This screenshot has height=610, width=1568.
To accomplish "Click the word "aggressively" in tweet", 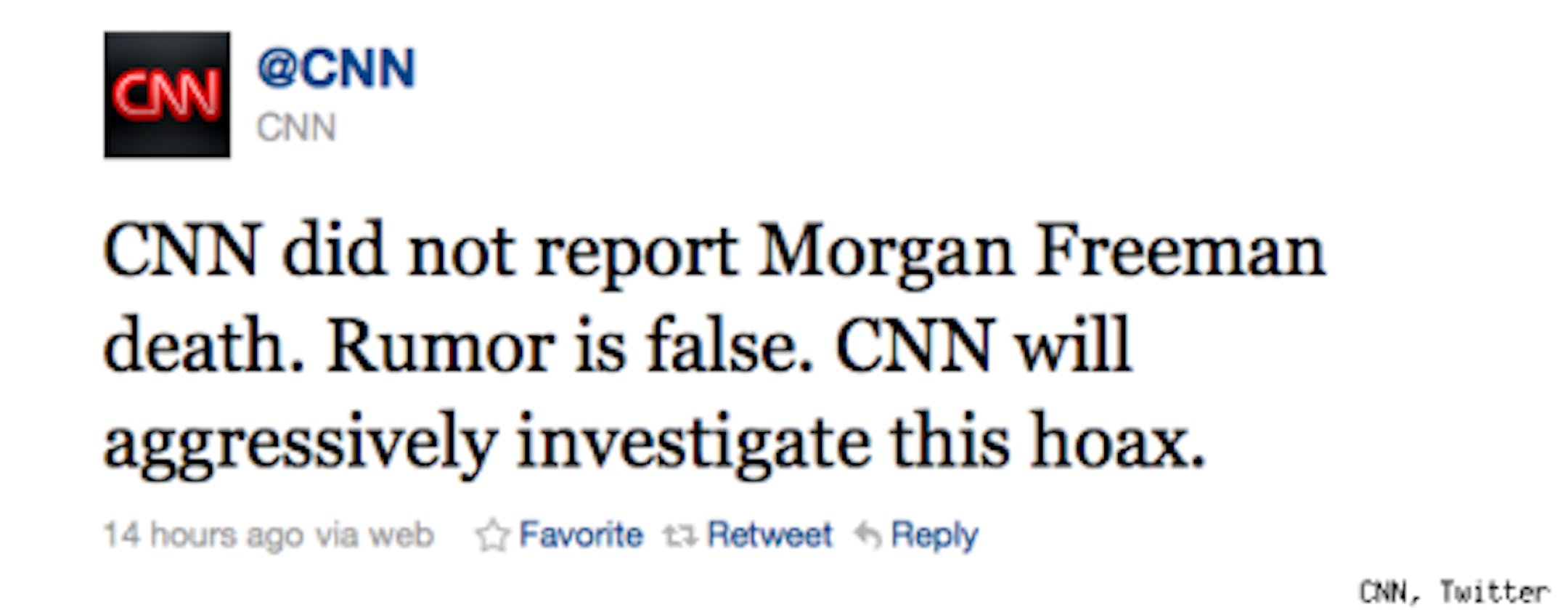I will [x=300, y=441].
